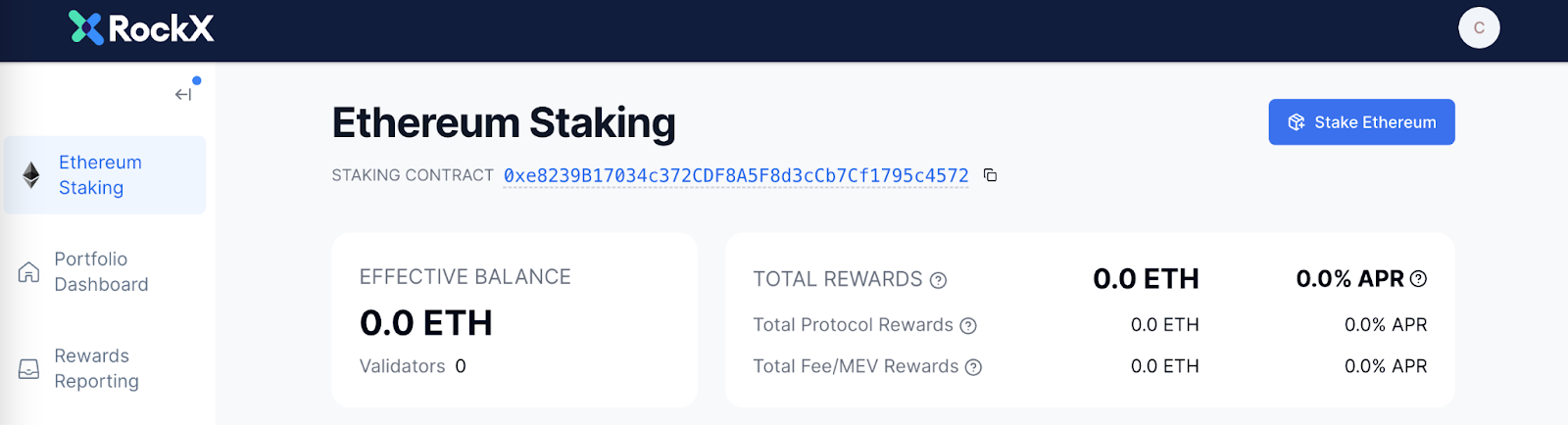Collapse the sidebar with the arrow icon

click(183, 94)
